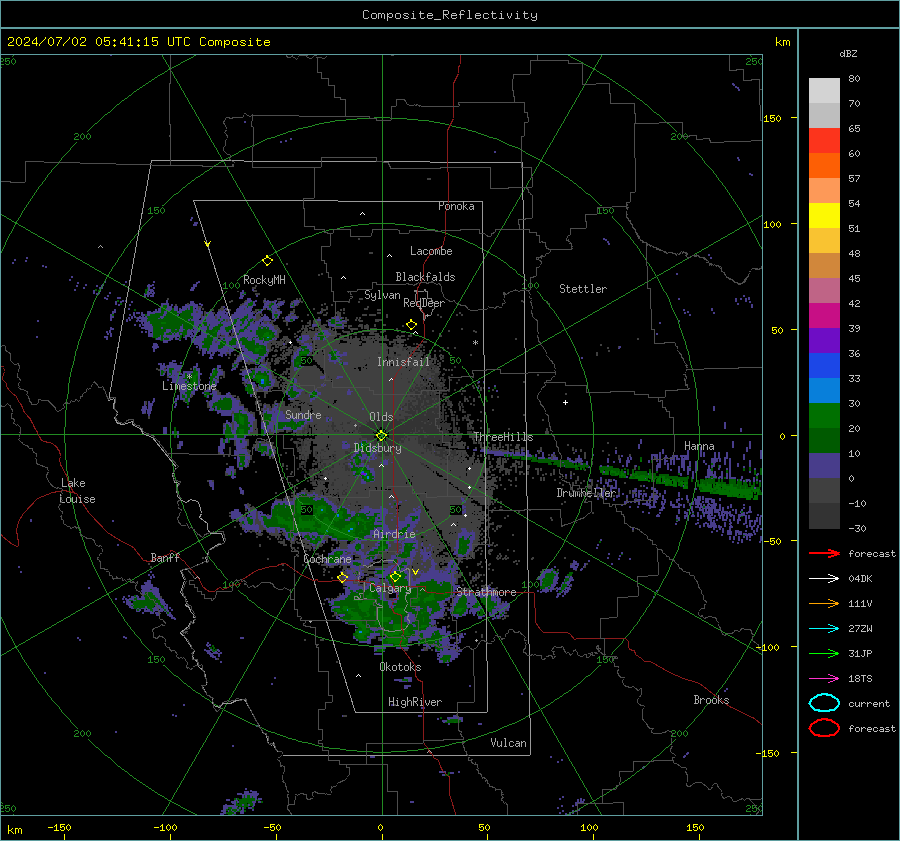Screen dimensions: 900x841
Task: Select the bright blue 33-36 dBZ swatch
Action: point(824,366)
